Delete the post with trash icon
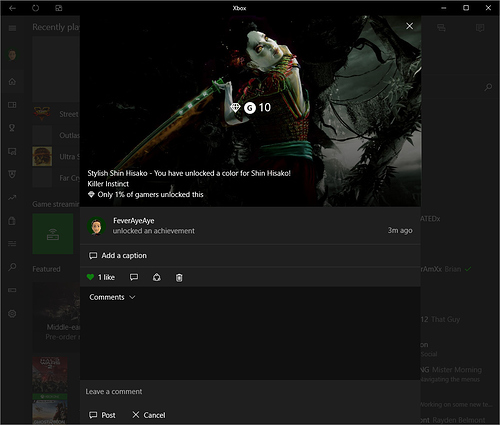Image resolution: width=500 pixels, height=425 pixels. 179,277
